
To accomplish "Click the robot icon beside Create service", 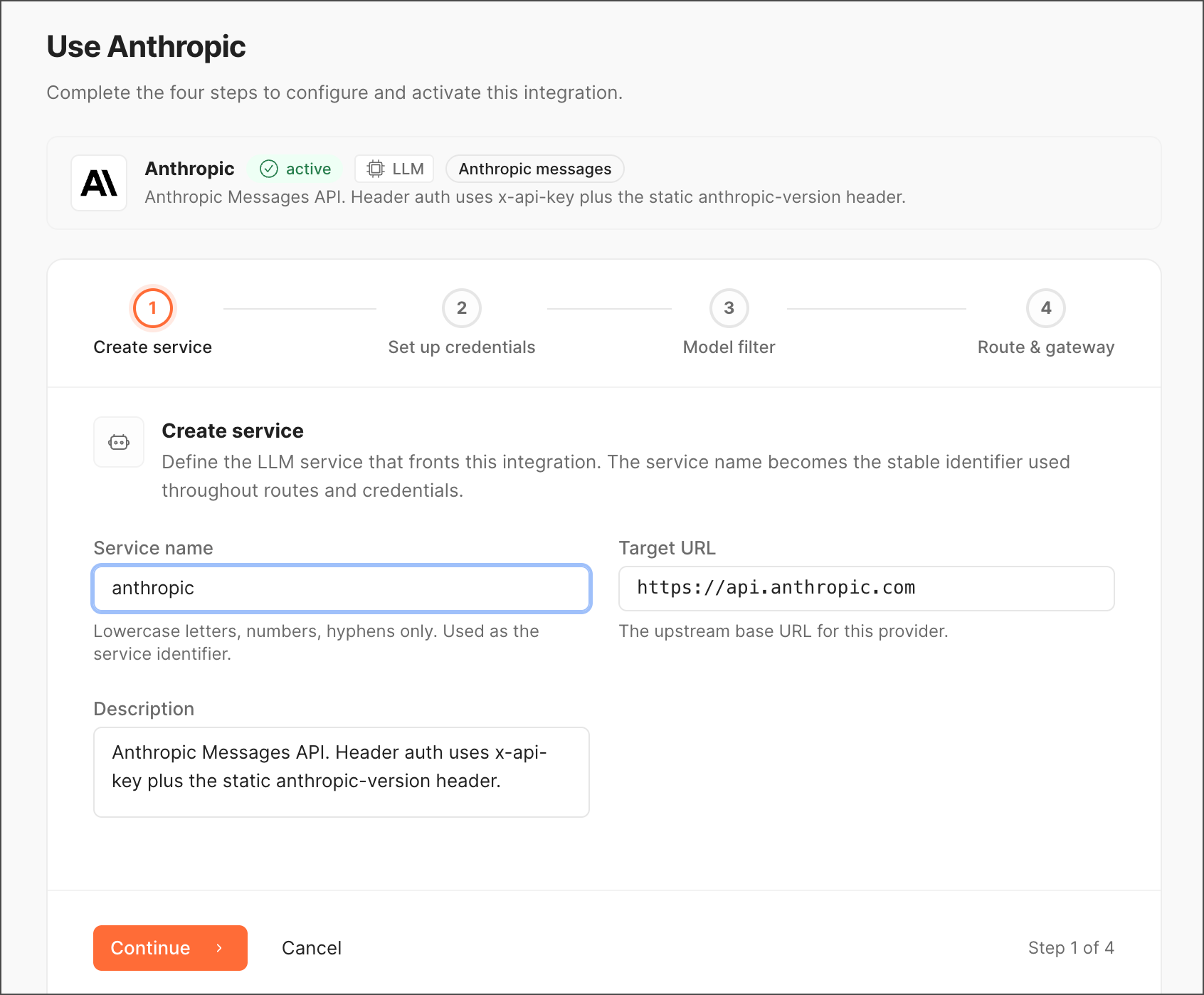I will [119, 442].
